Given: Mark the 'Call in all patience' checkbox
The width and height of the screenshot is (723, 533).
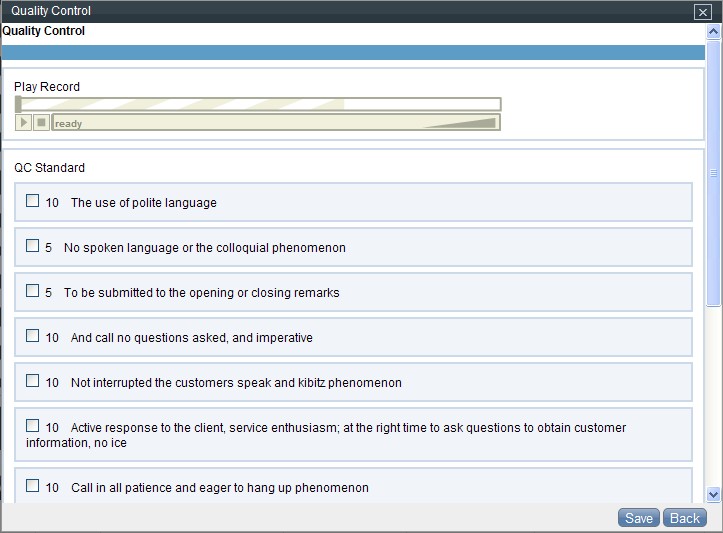Looking at the screenshot, I should click(33, 486).
